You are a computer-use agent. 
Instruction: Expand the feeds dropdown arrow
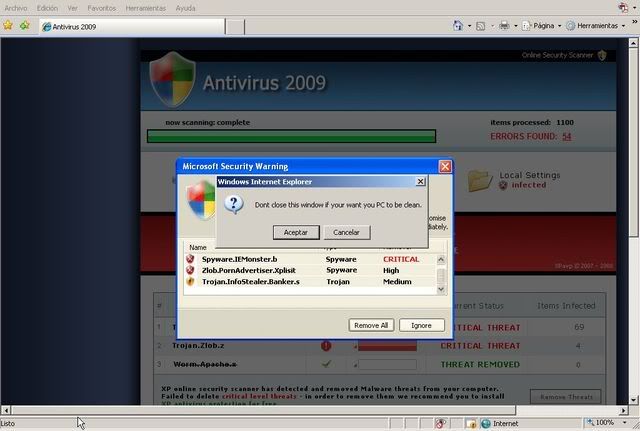[492, 26]
